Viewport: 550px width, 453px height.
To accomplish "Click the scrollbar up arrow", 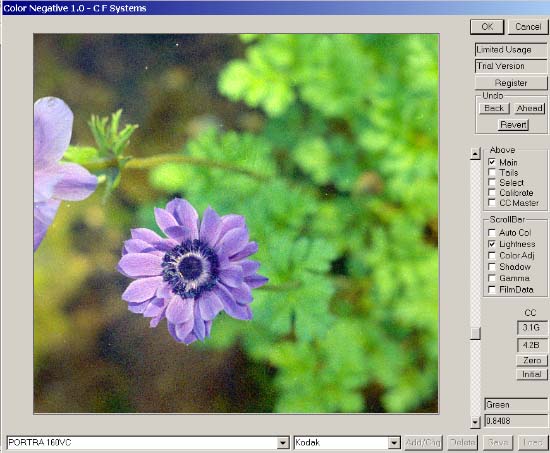I will (475, 154).
